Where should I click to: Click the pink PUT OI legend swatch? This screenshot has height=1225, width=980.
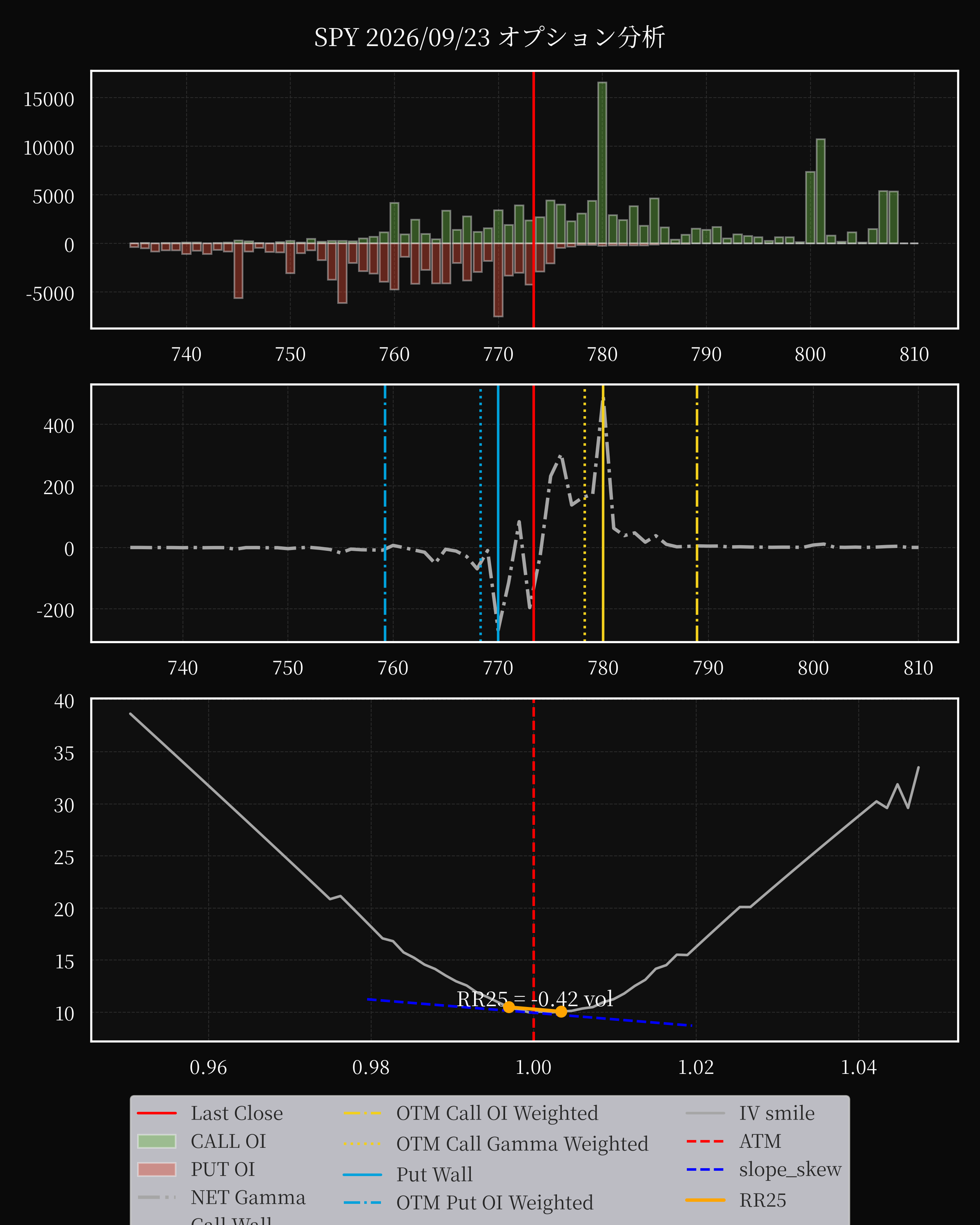click(157, 1169)
